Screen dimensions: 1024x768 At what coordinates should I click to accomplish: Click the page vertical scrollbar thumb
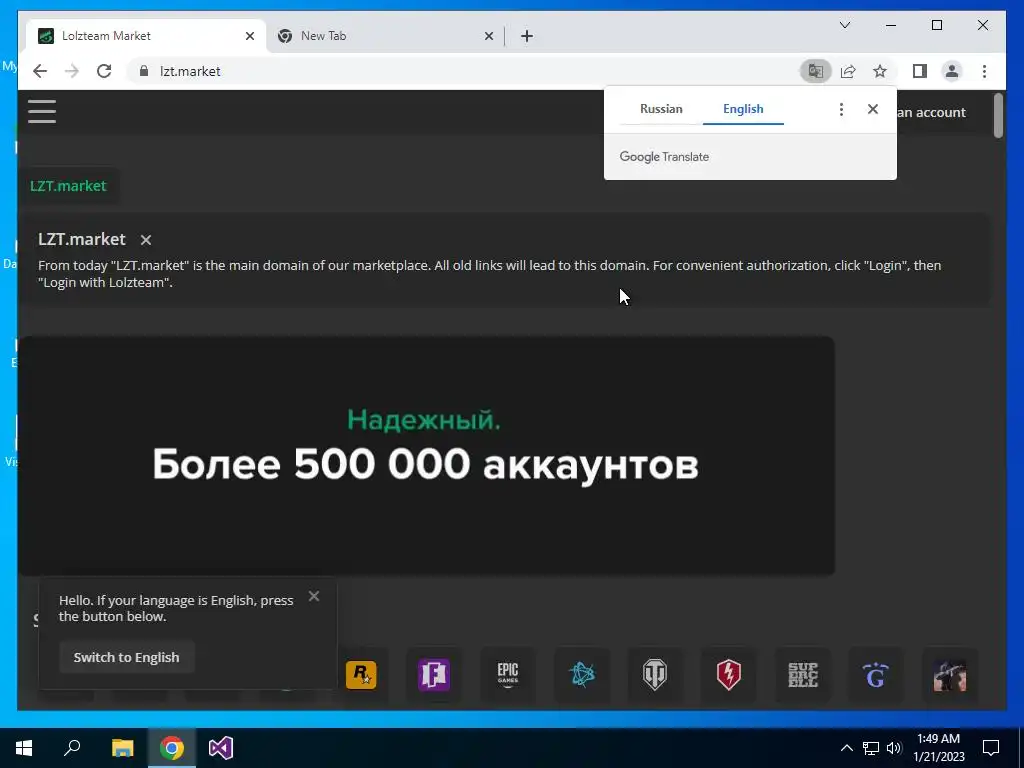click(998, 116)
